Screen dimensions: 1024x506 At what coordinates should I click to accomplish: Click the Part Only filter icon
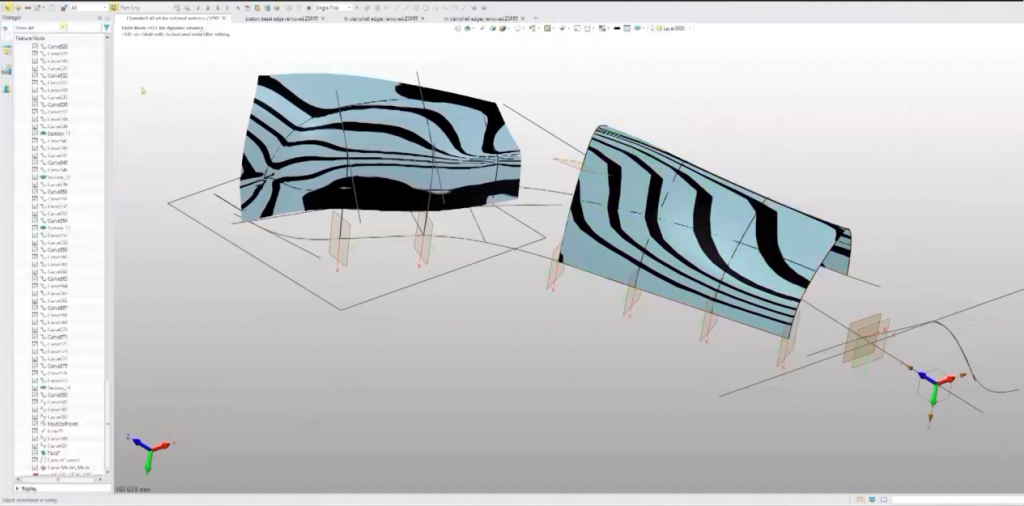point(115,7)
